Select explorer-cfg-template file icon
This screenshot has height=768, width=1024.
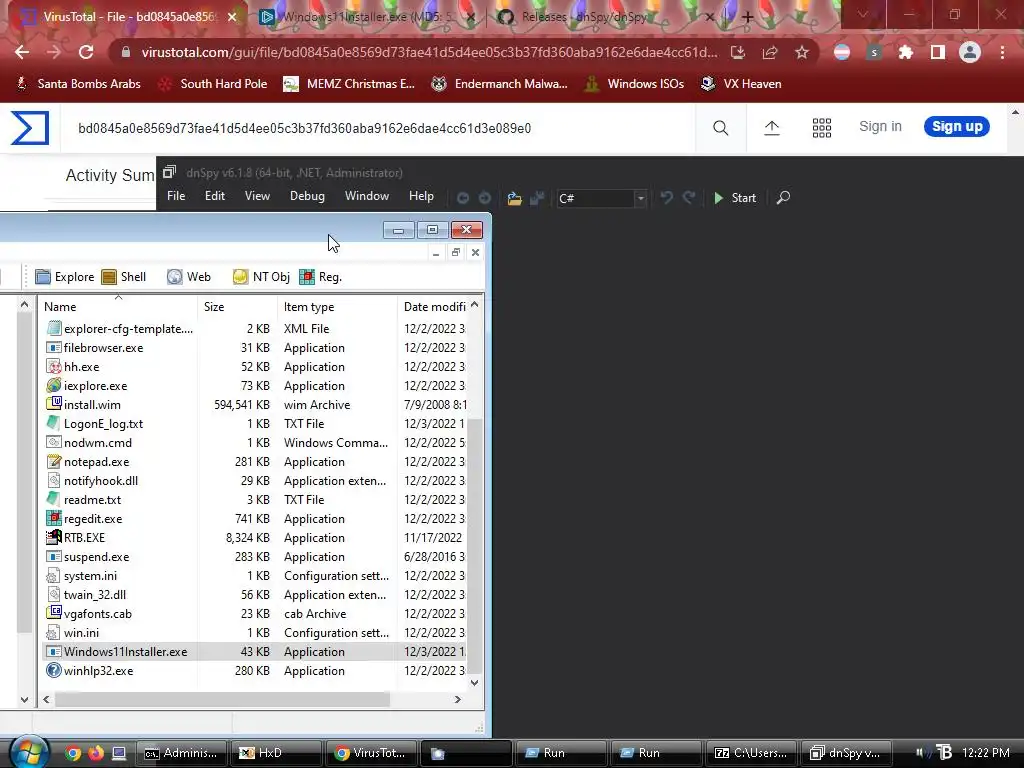54,328
